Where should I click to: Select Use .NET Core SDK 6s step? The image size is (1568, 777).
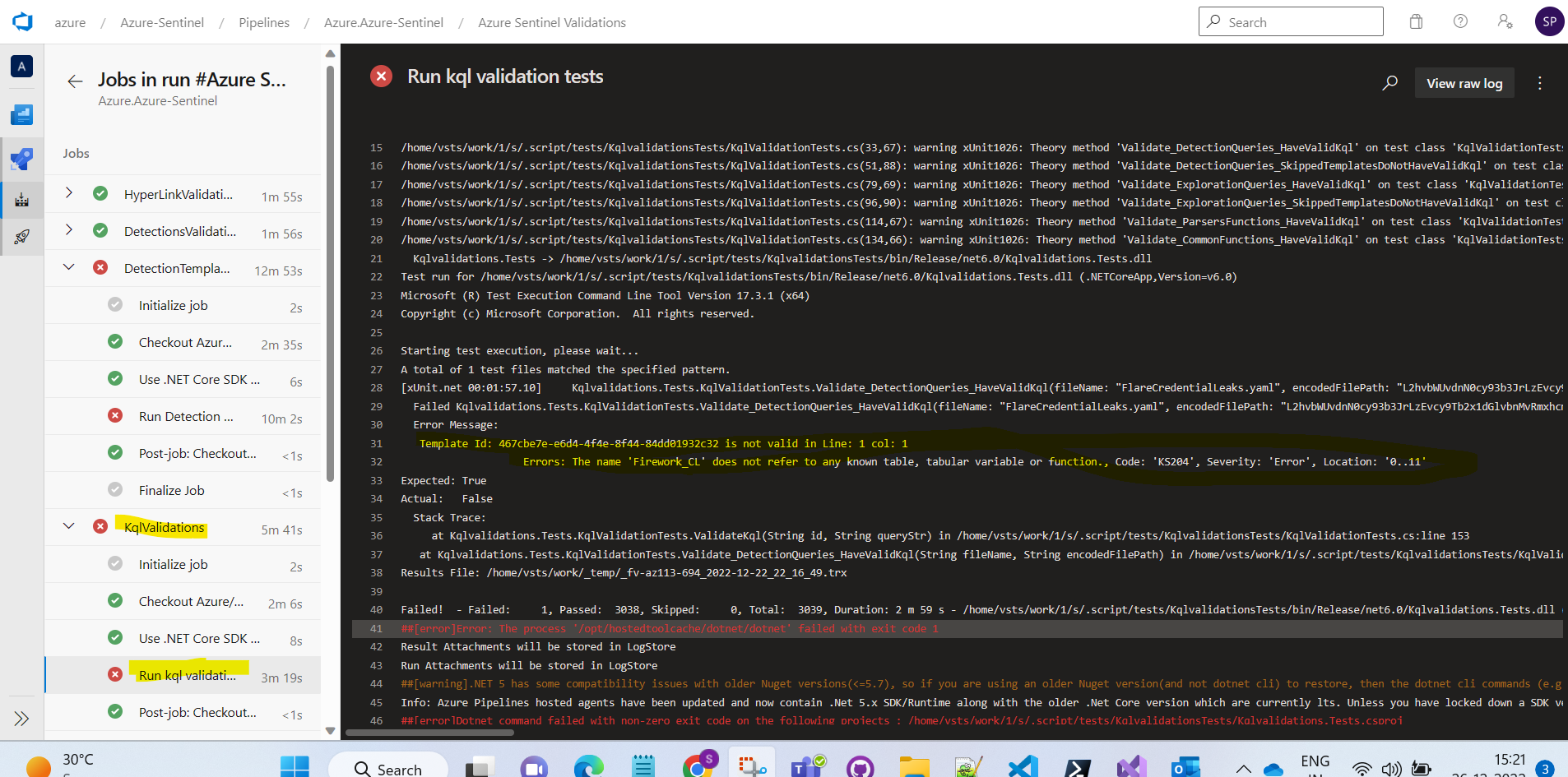point(183,380)
